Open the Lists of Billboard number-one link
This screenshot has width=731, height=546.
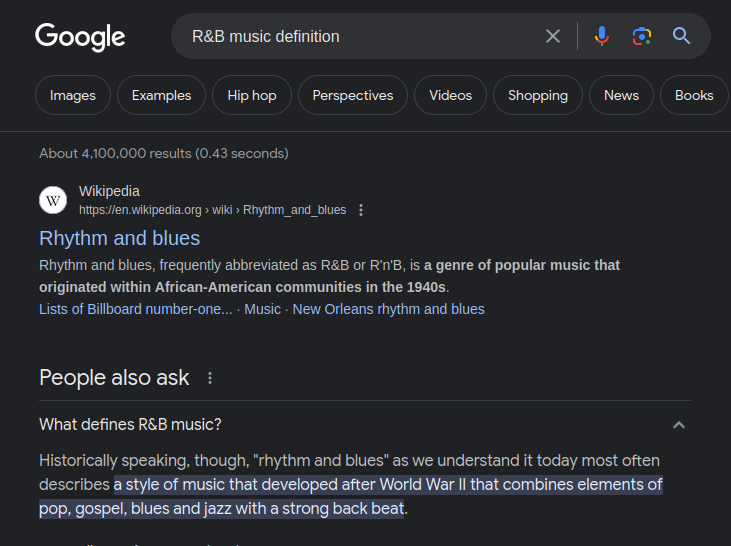[136, 309]
